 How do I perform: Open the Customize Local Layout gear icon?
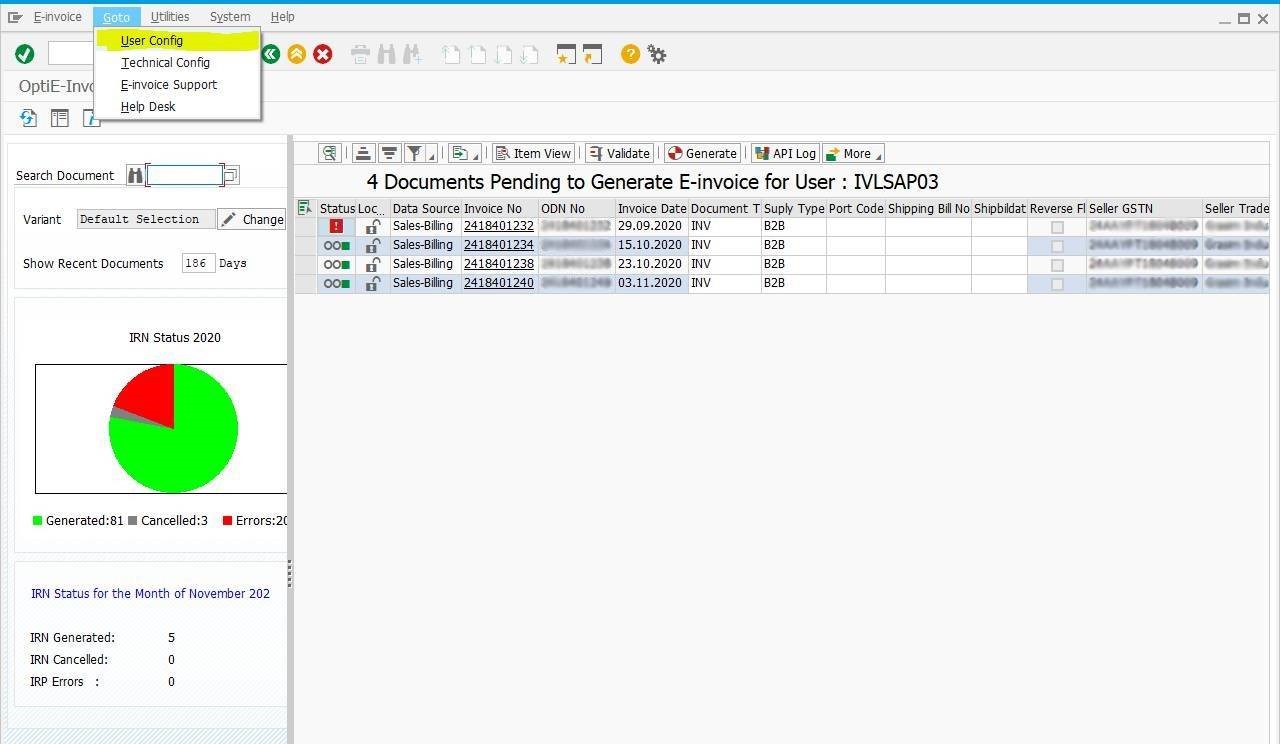click(657, 54)
